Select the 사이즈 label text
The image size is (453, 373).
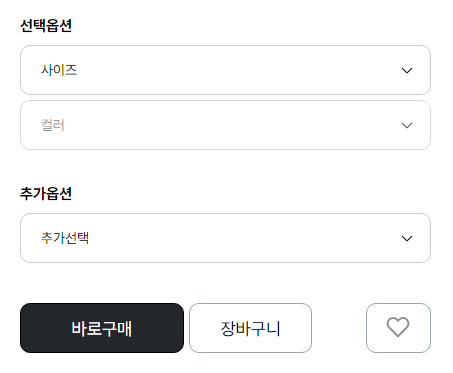pos(59,70)
